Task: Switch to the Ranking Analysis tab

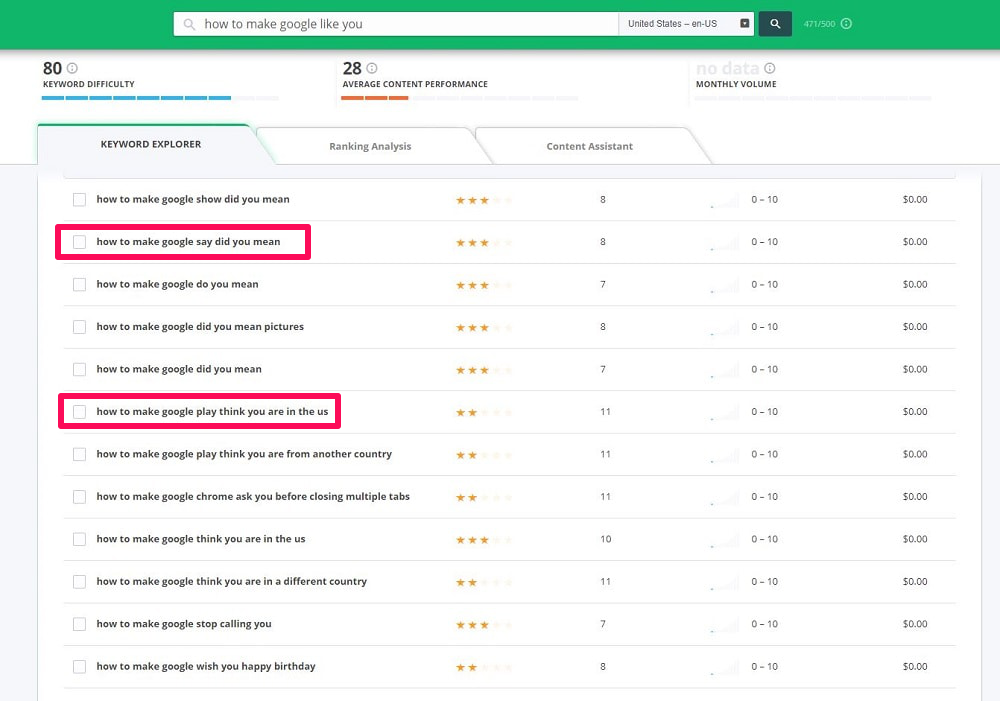Action: 370,146
